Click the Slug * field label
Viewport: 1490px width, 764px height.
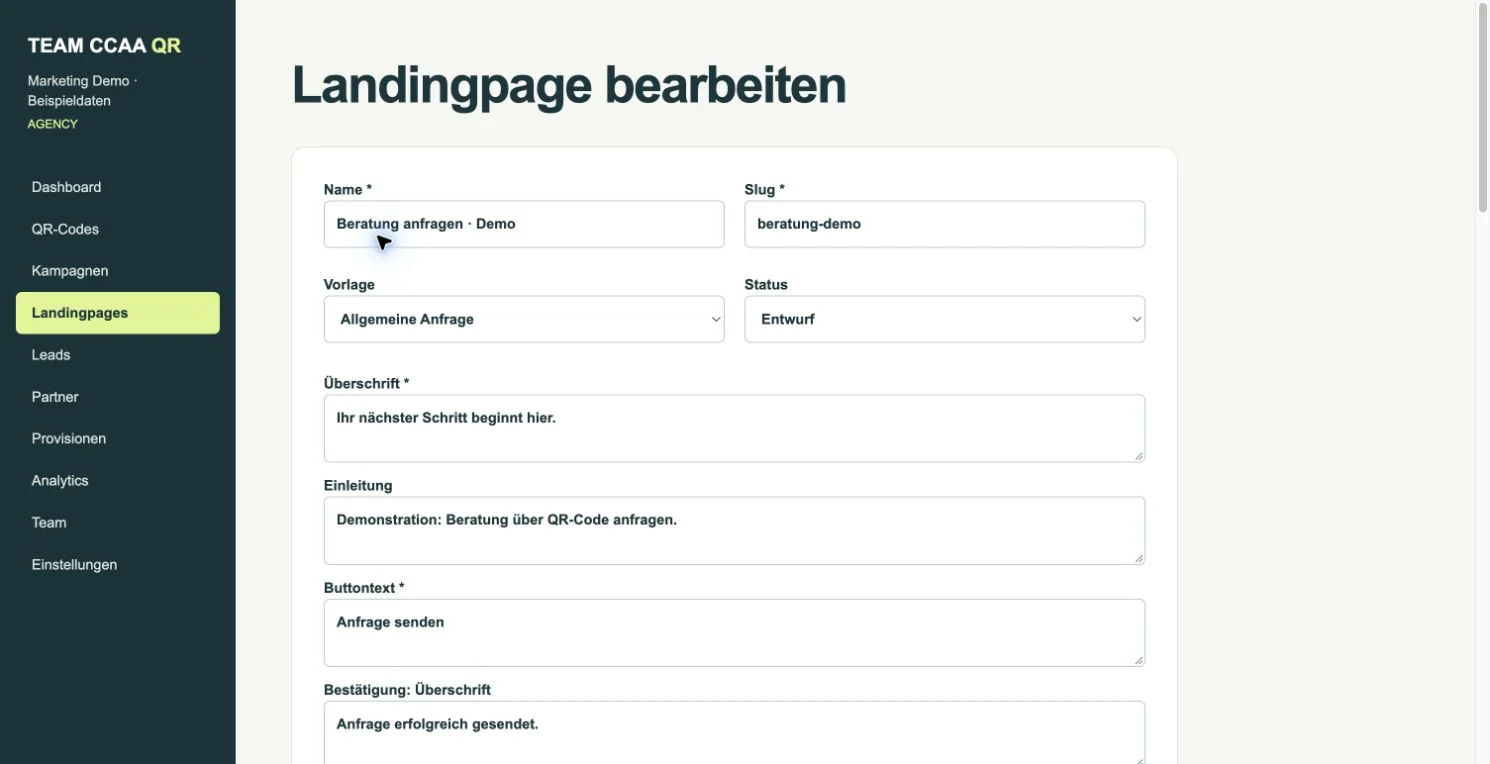765,189
